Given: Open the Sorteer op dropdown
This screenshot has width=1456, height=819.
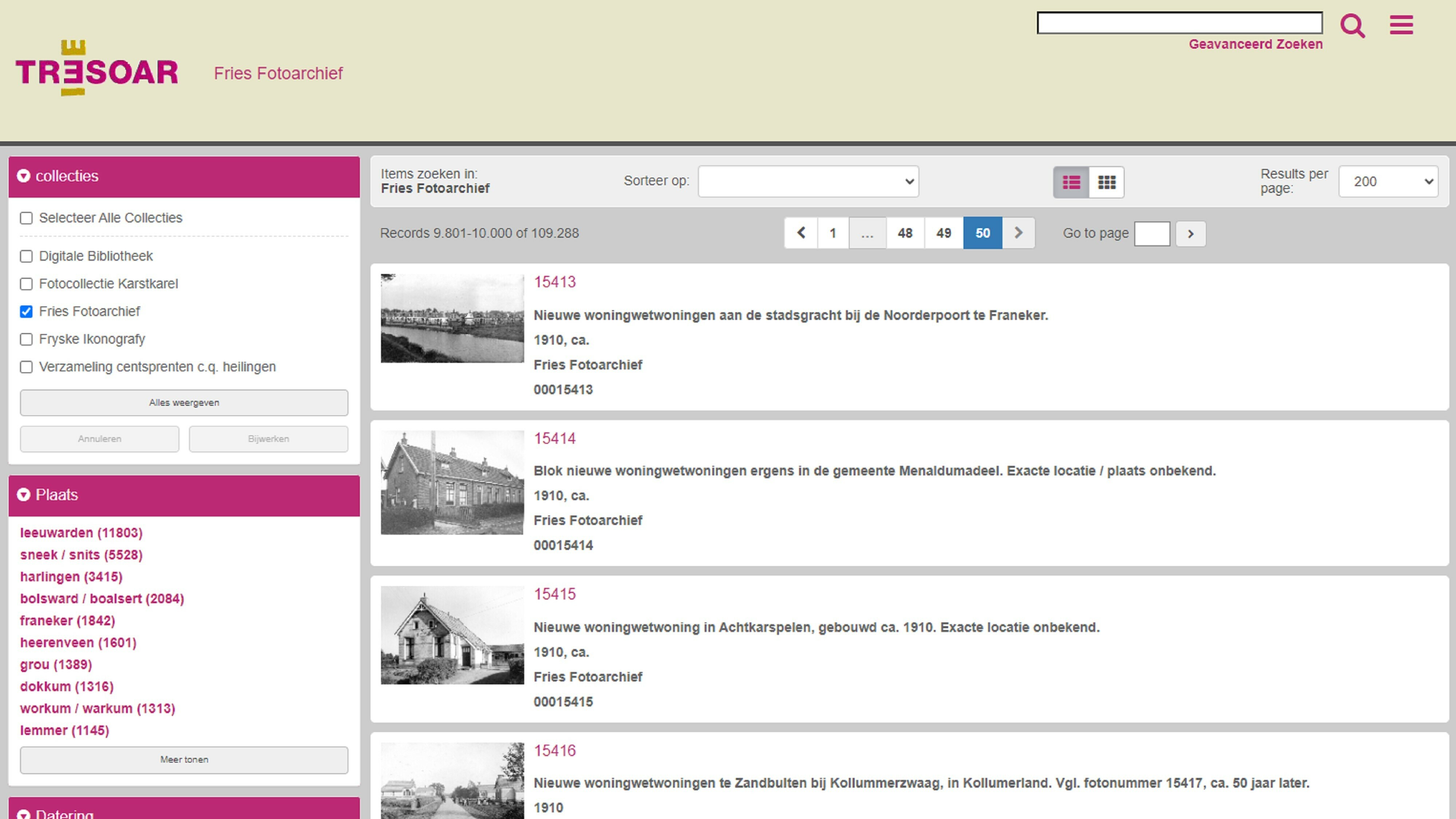Looking at the screenshot, I should coord(808,181).
